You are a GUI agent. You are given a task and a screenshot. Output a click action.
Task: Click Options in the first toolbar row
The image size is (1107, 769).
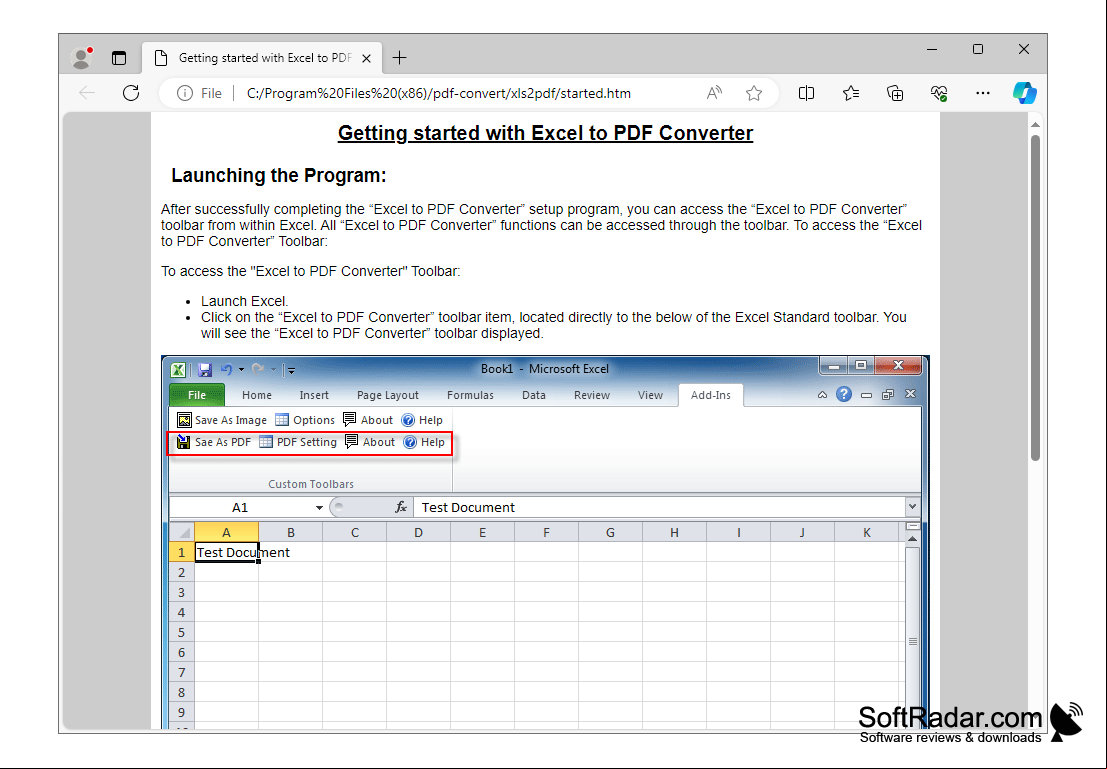point(304,420)
